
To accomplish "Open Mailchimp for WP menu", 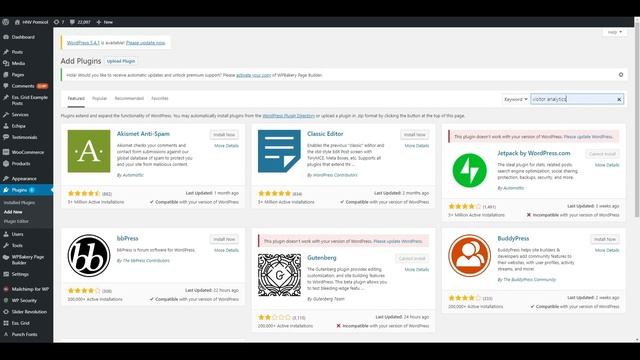I will (x=30, y=289).
